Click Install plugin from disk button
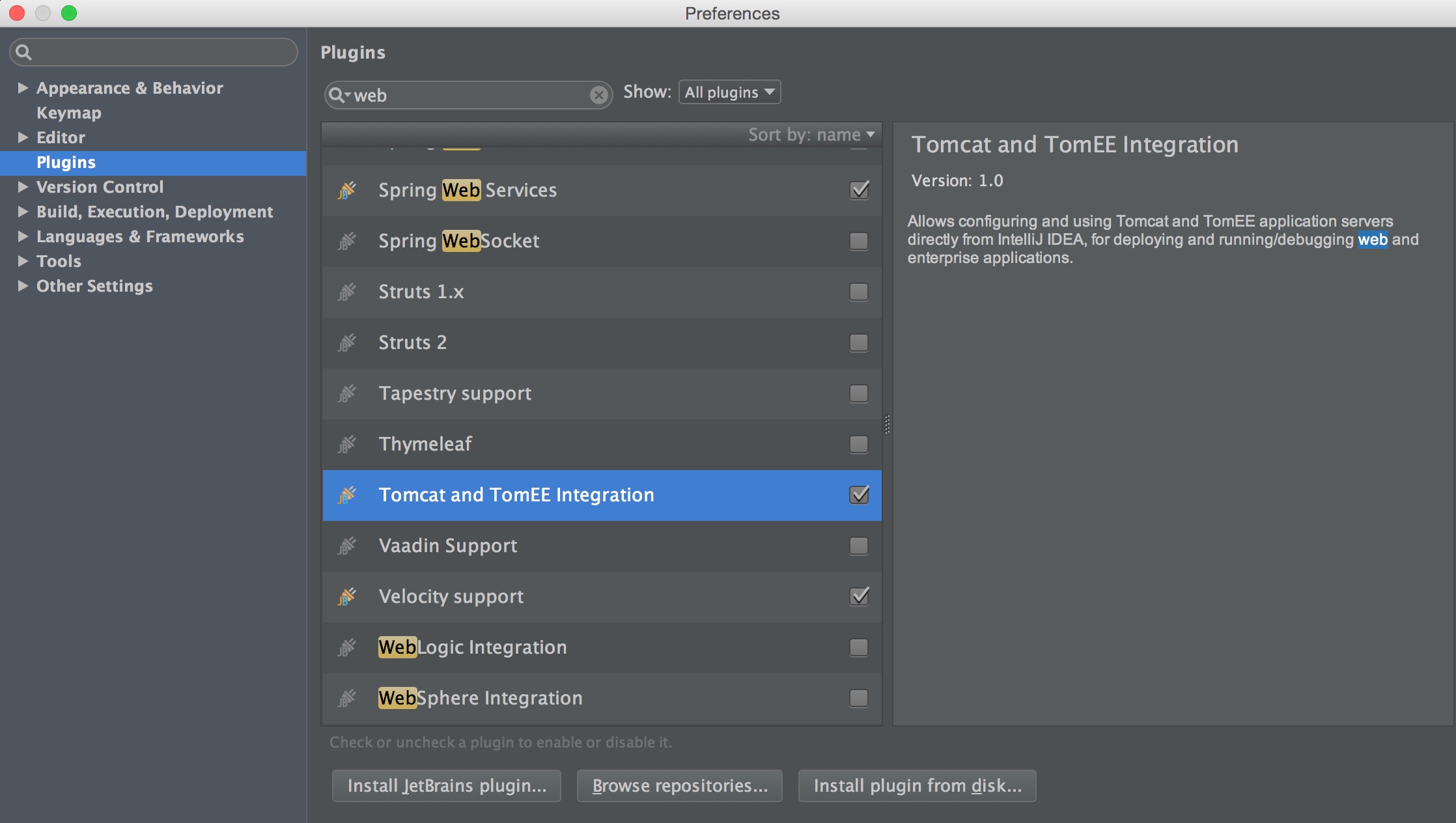Viewport: 1456px width, 823px height. pos(917,786)
